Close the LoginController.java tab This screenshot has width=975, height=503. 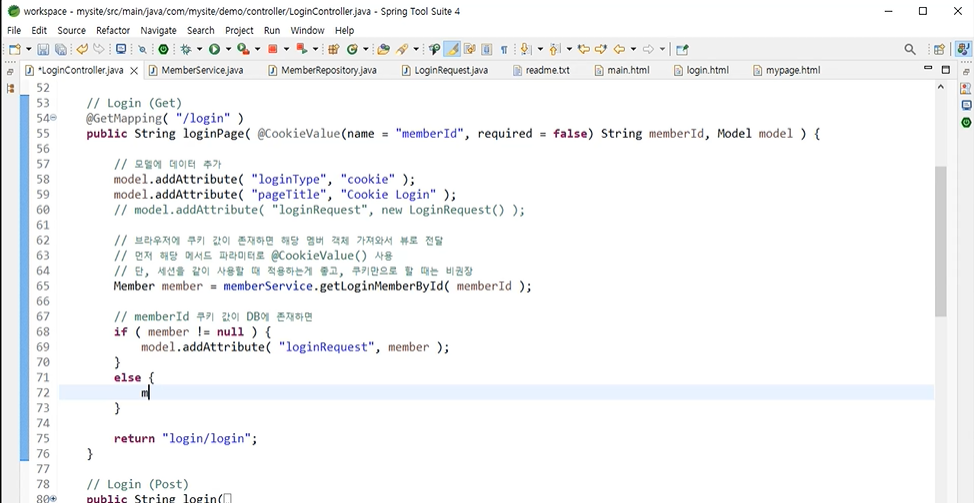[134, 71]
